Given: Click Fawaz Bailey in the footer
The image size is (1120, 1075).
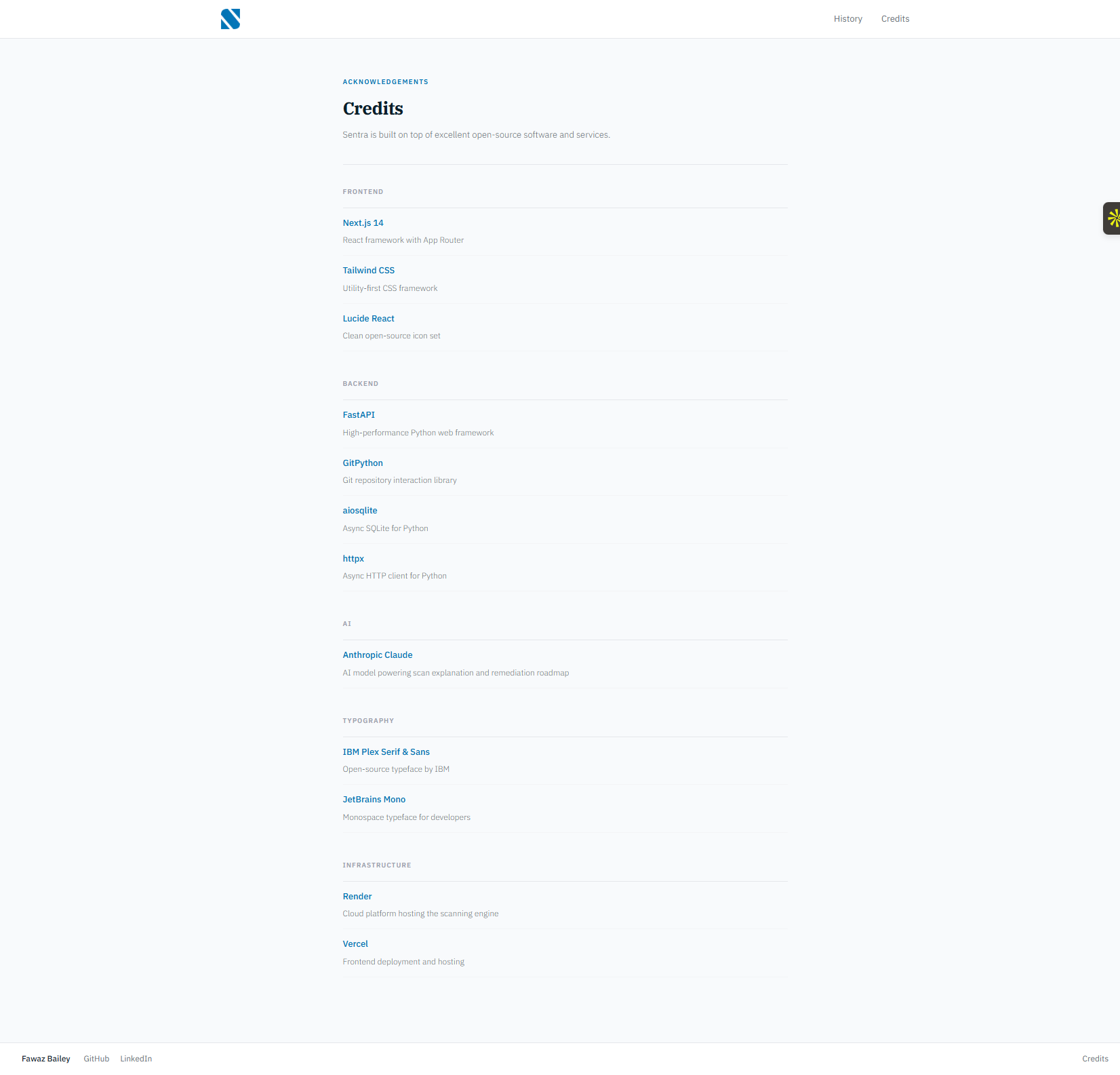Looking at the screenshot, I should [x=46, y=1059].
